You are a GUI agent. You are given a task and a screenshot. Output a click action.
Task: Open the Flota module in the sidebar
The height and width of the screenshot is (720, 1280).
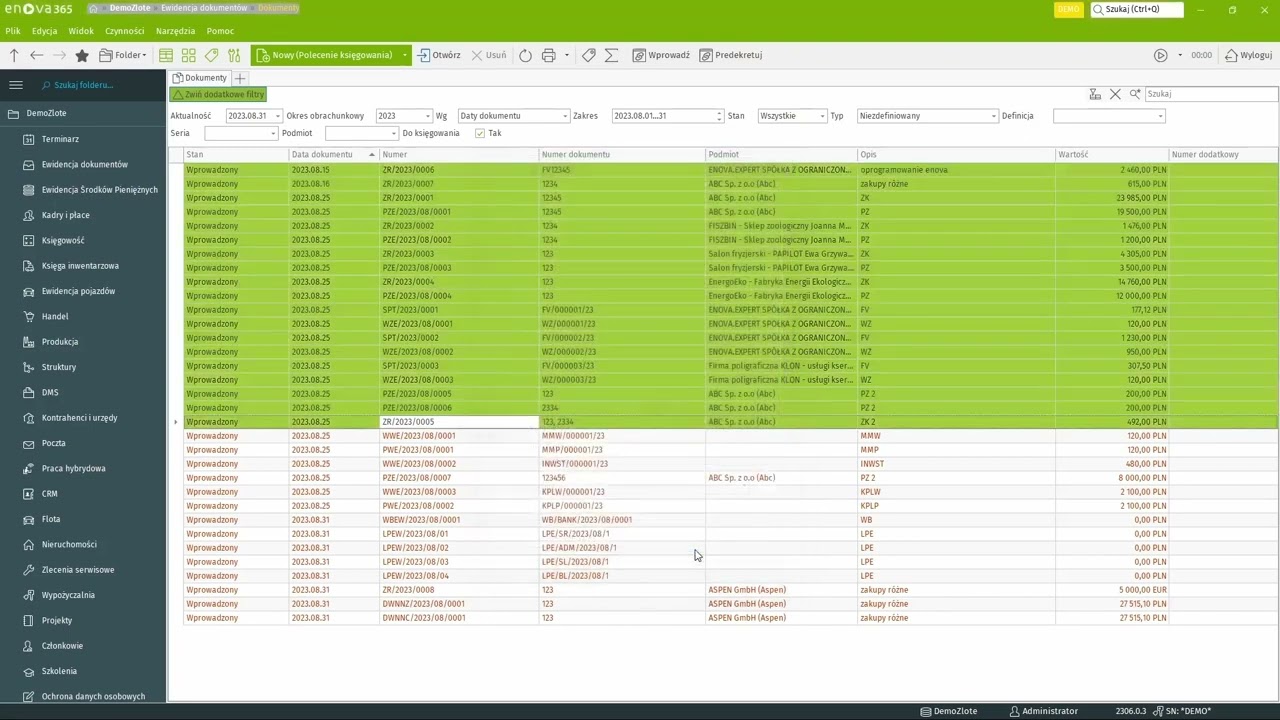point(51,519)
